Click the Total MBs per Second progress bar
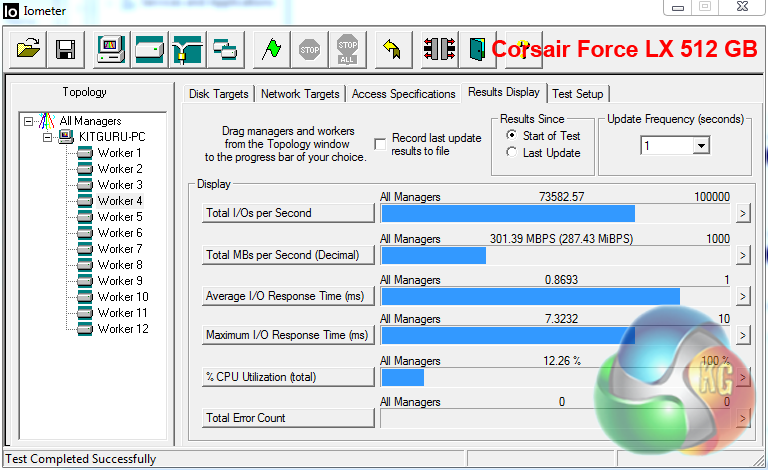Screen dimensions: 768x470 pos(556,256)
